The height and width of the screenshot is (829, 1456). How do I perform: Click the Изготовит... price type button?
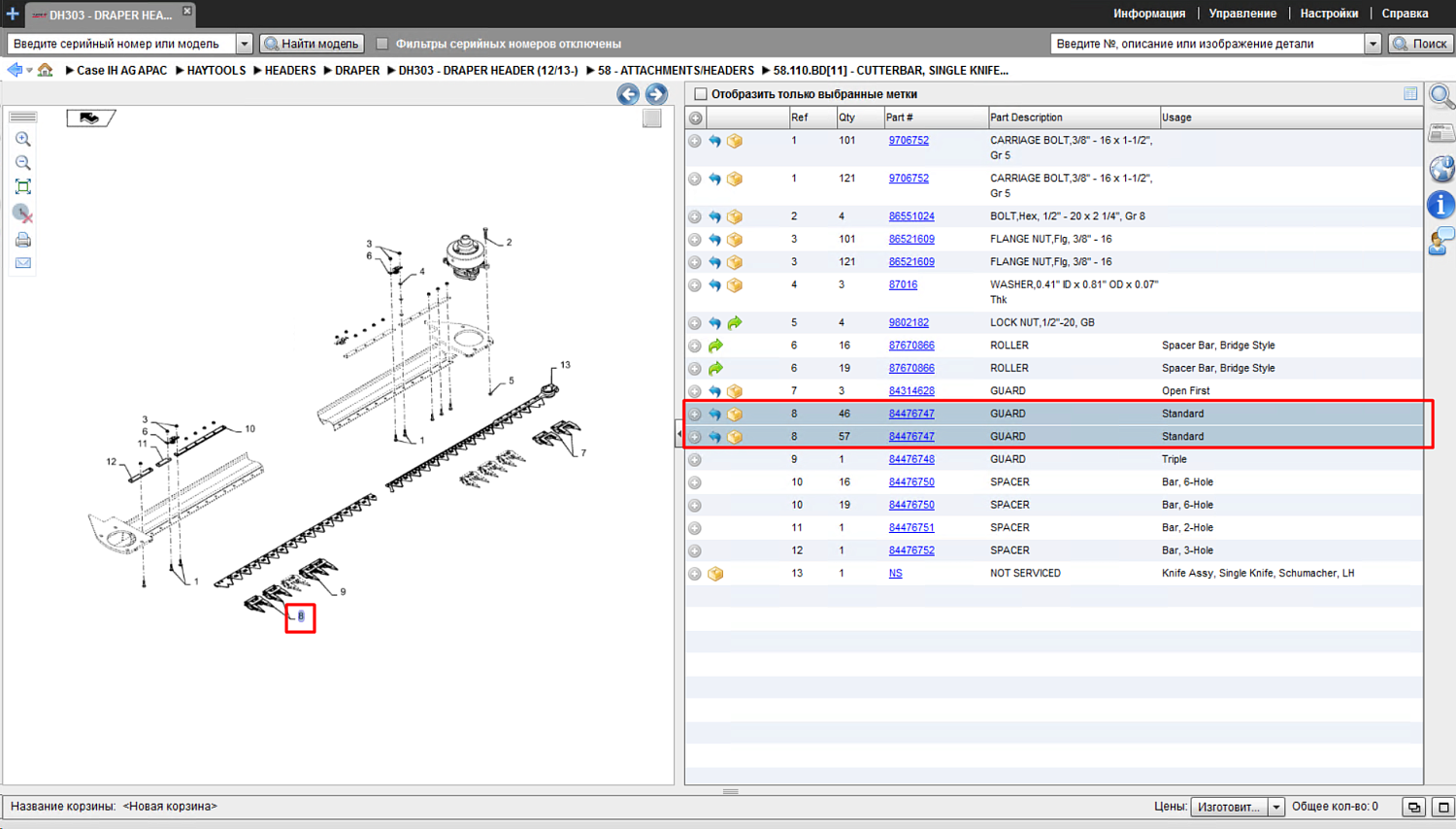point(1229,807)
